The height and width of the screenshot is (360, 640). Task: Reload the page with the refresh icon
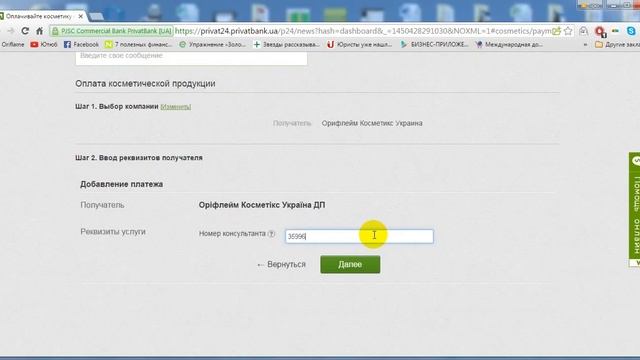pos(25,31)
